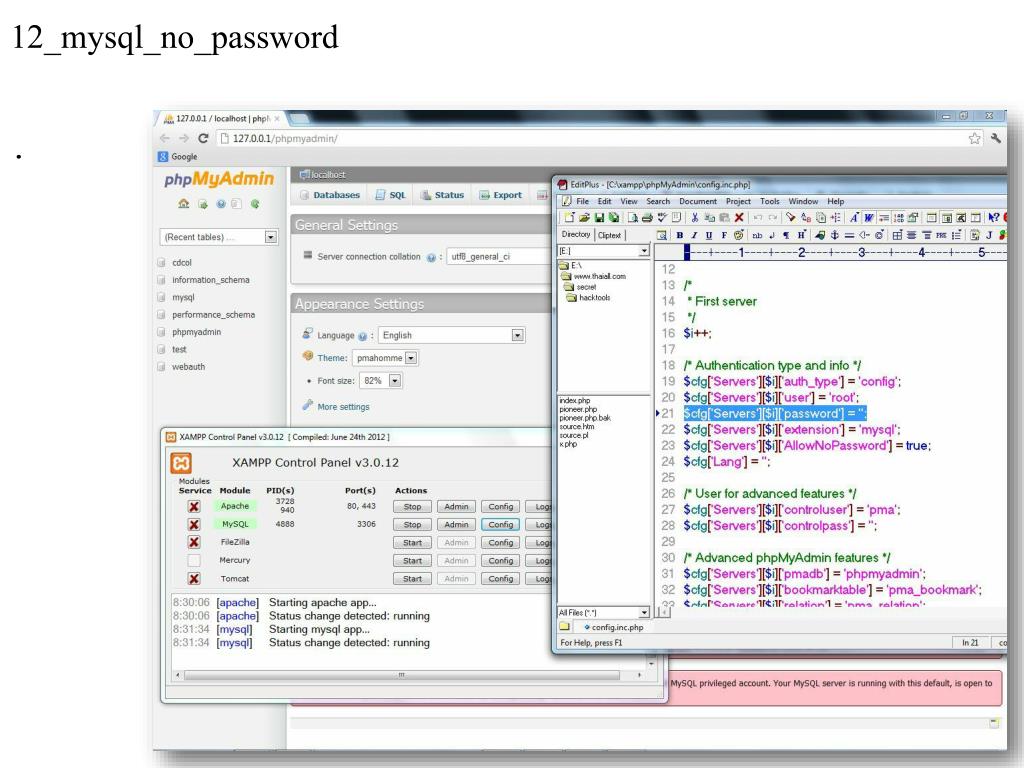Screen dimensions: 1024x768
Task: Open the mysql database in the sidebar
Action: [x=184, y=297]
